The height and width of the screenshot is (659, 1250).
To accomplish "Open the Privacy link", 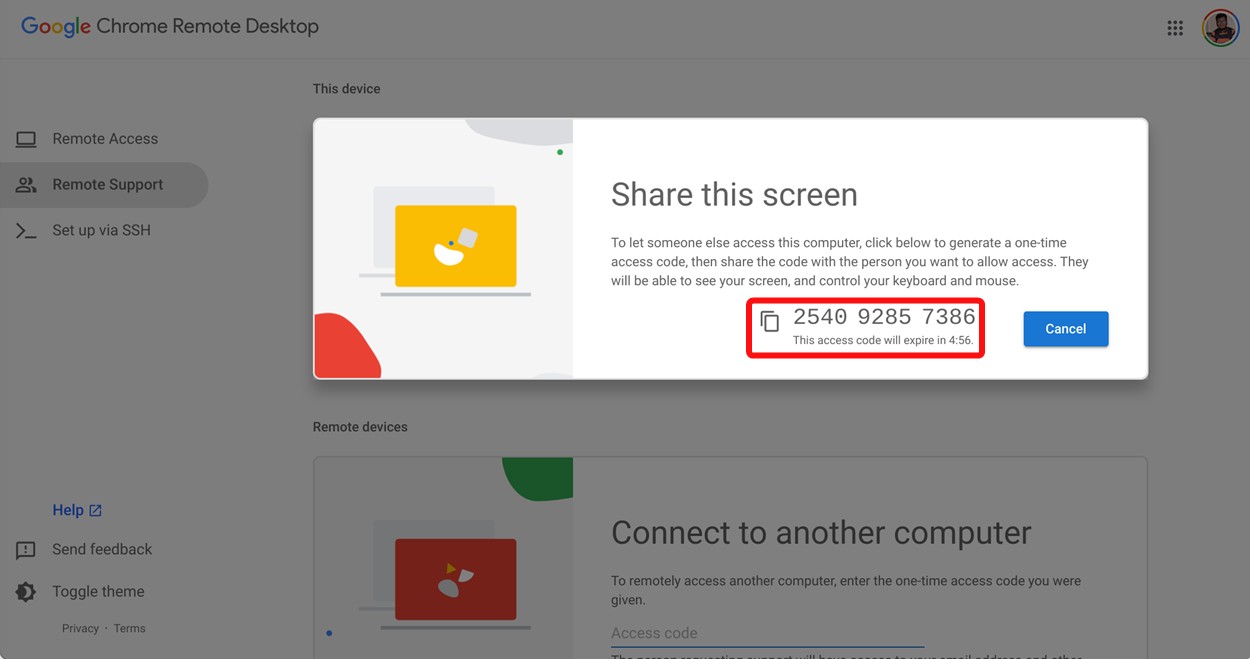I will pyautogui.click(x=80, y=627).
